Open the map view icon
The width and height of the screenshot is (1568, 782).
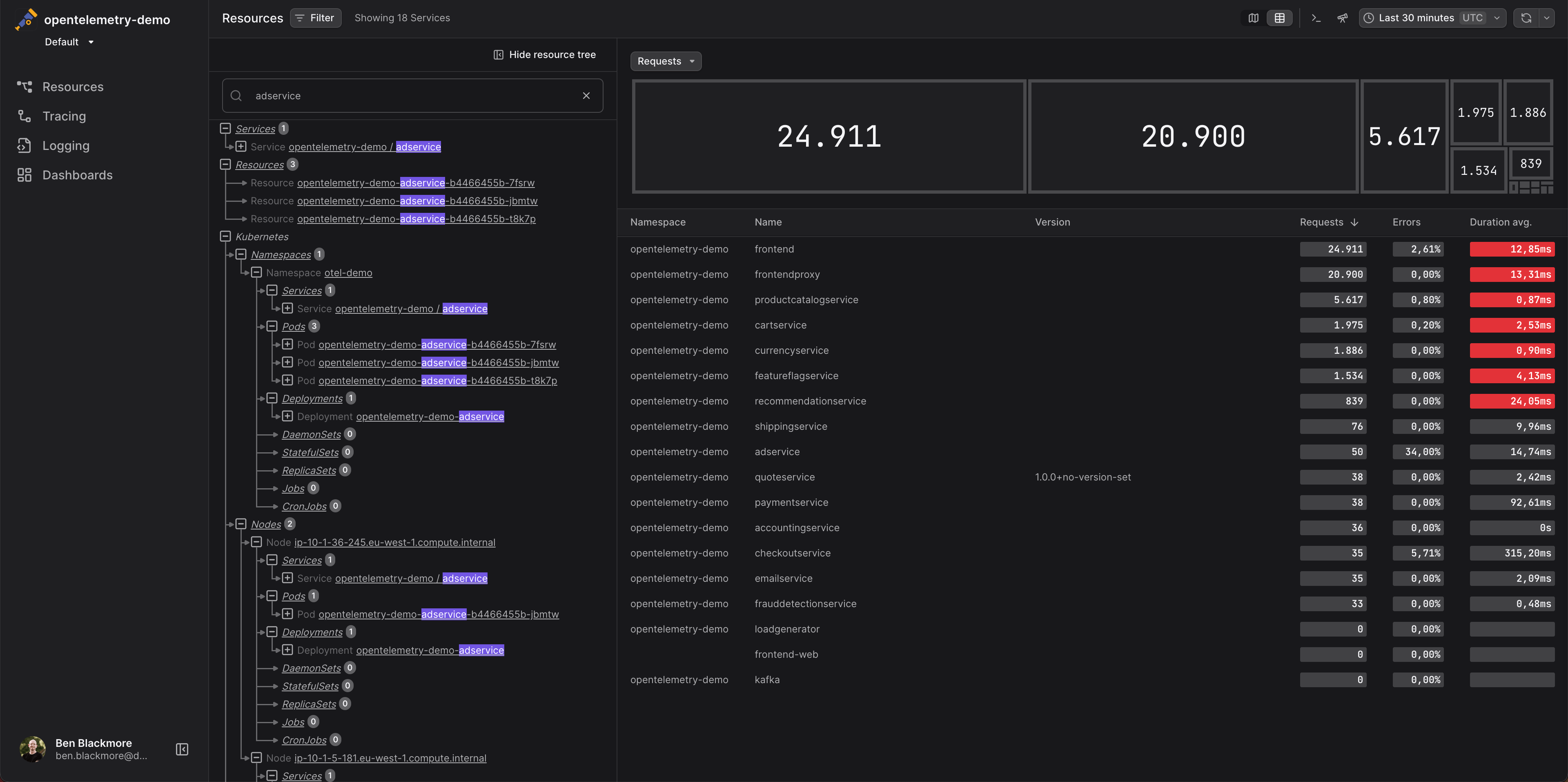[1253, 18]
